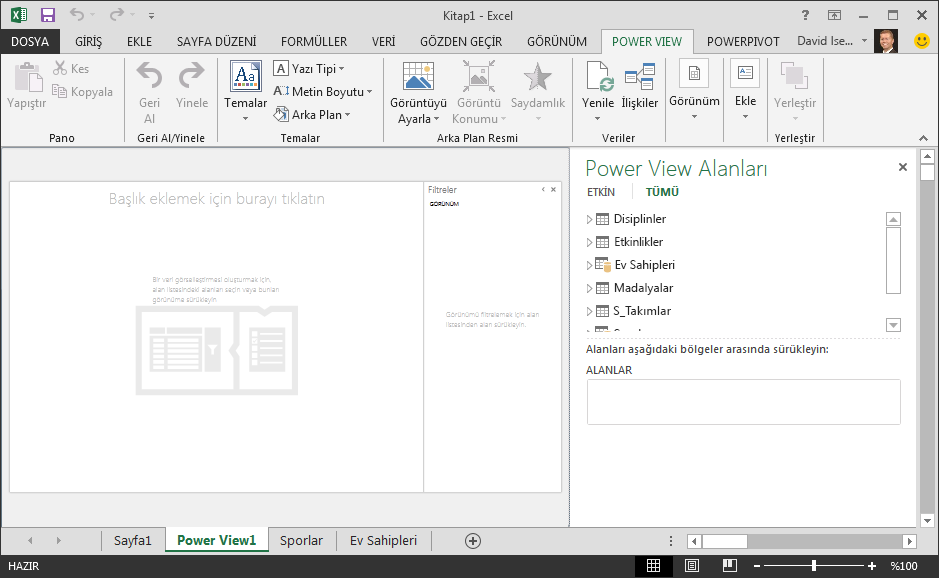Viewport: 939px width, 578px height.
Task: Open the Sayfa1 sheet tab
Action: (x=132, y=540)
